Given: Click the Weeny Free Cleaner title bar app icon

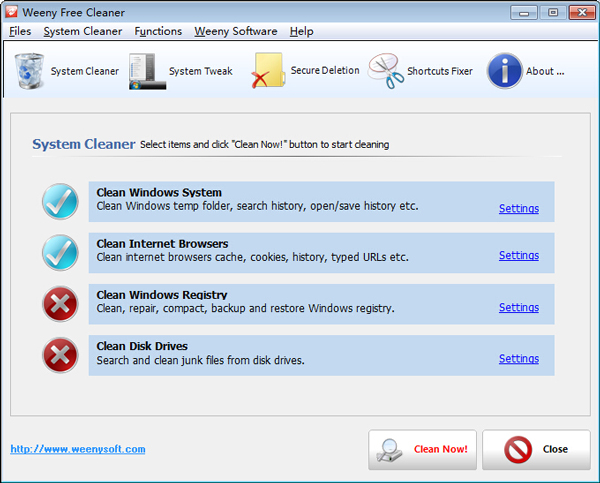Looking at the screenshot, I should pos(11,12).
